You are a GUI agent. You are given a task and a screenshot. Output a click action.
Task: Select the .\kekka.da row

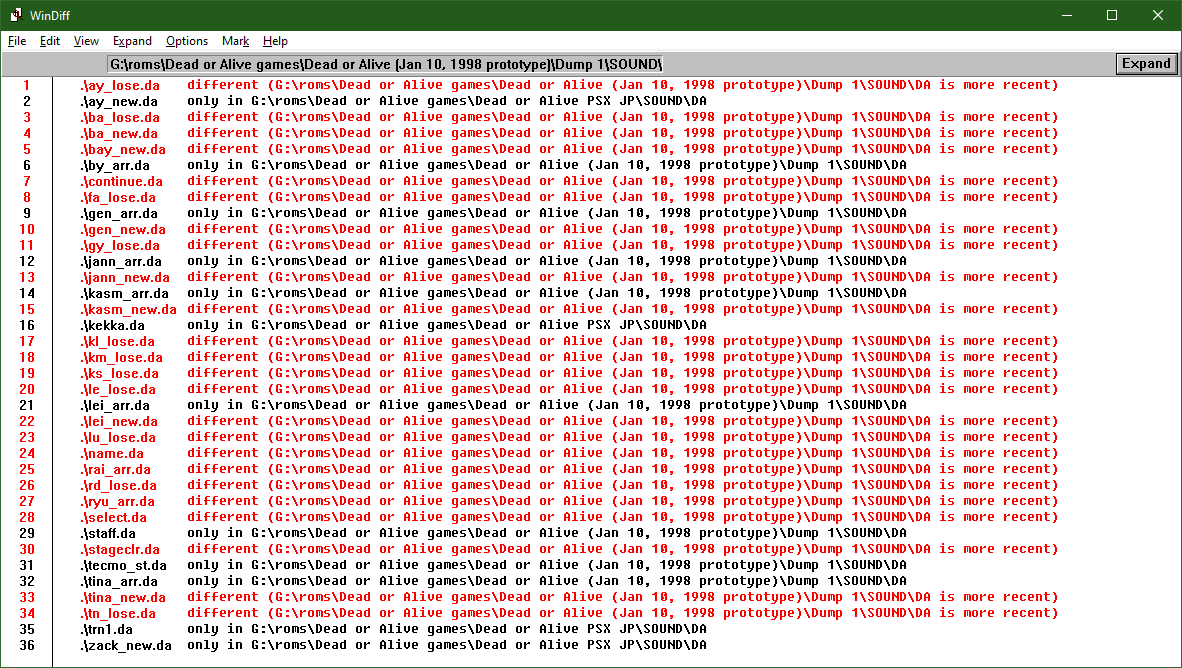pyautogui.click(x=393, y=325)
